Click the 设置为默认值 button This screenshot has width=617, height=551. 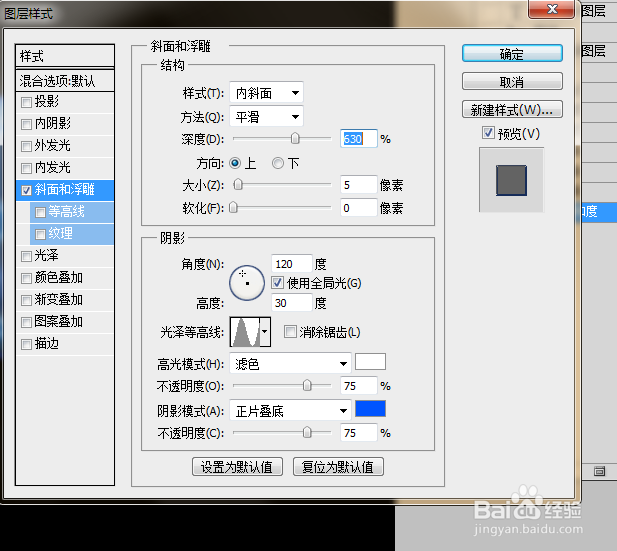pos(237,467)
